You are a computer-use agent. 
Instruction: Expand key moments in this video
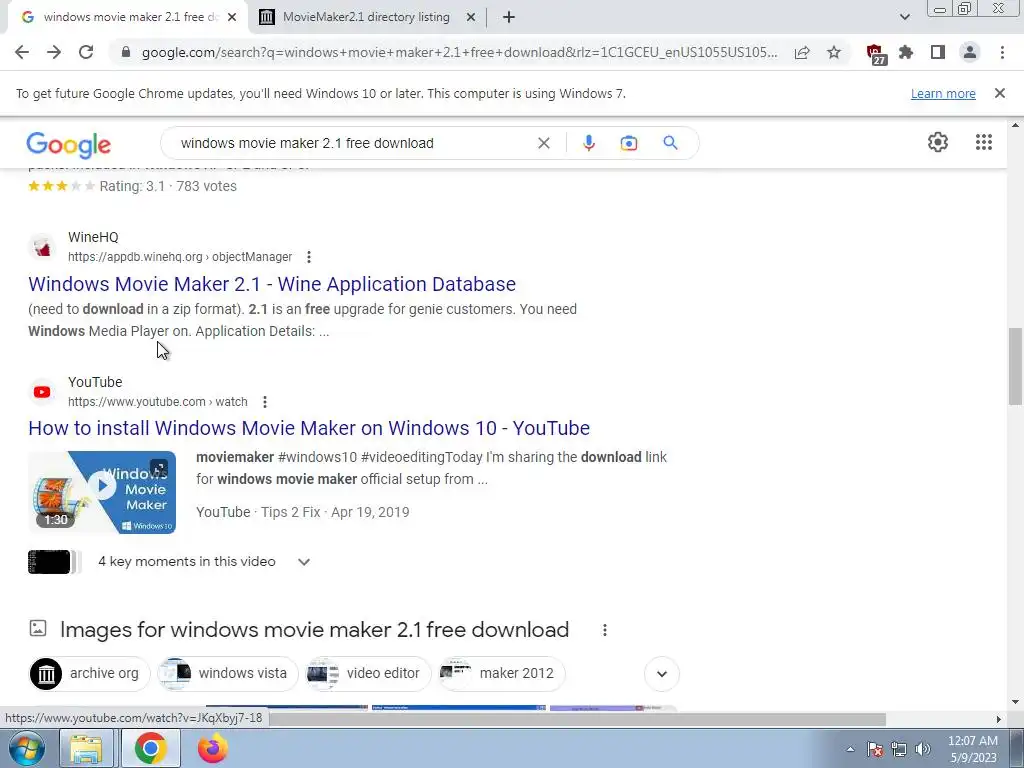click(x=304, y=562)
